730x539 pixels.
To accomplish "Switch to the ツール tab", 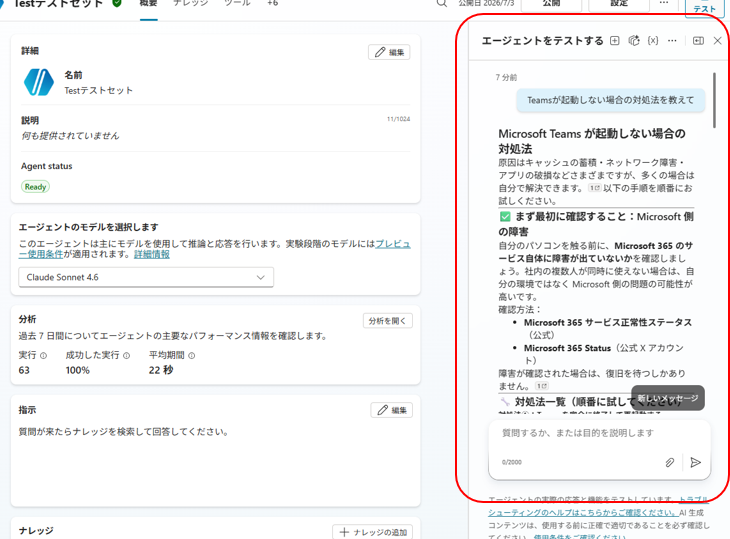I will tap(237, 4).
